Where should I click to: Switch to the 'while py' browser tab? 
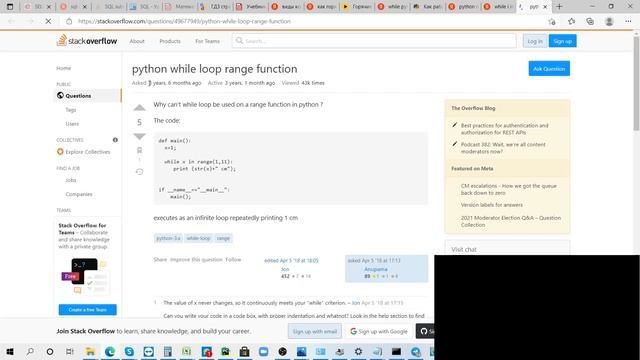(x=392, y=7)
